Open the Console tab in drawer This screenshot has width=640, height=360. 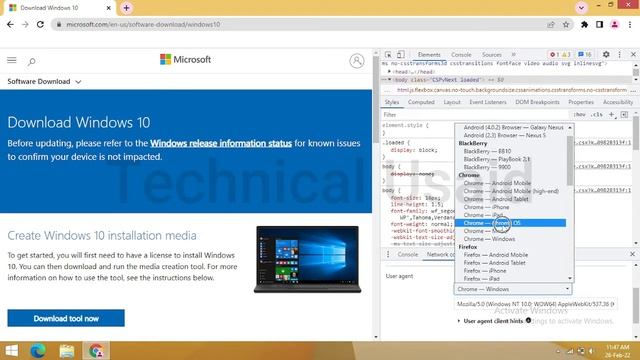(408, 254)
